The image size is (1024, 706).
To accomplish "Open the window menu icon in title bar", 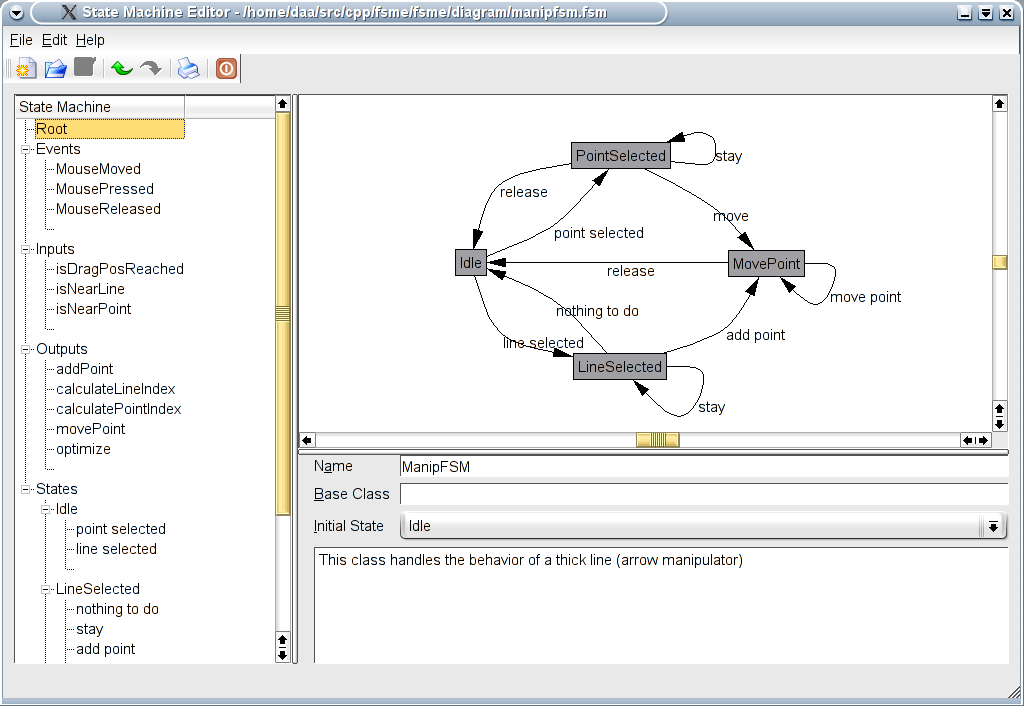I will click(15, 13).
